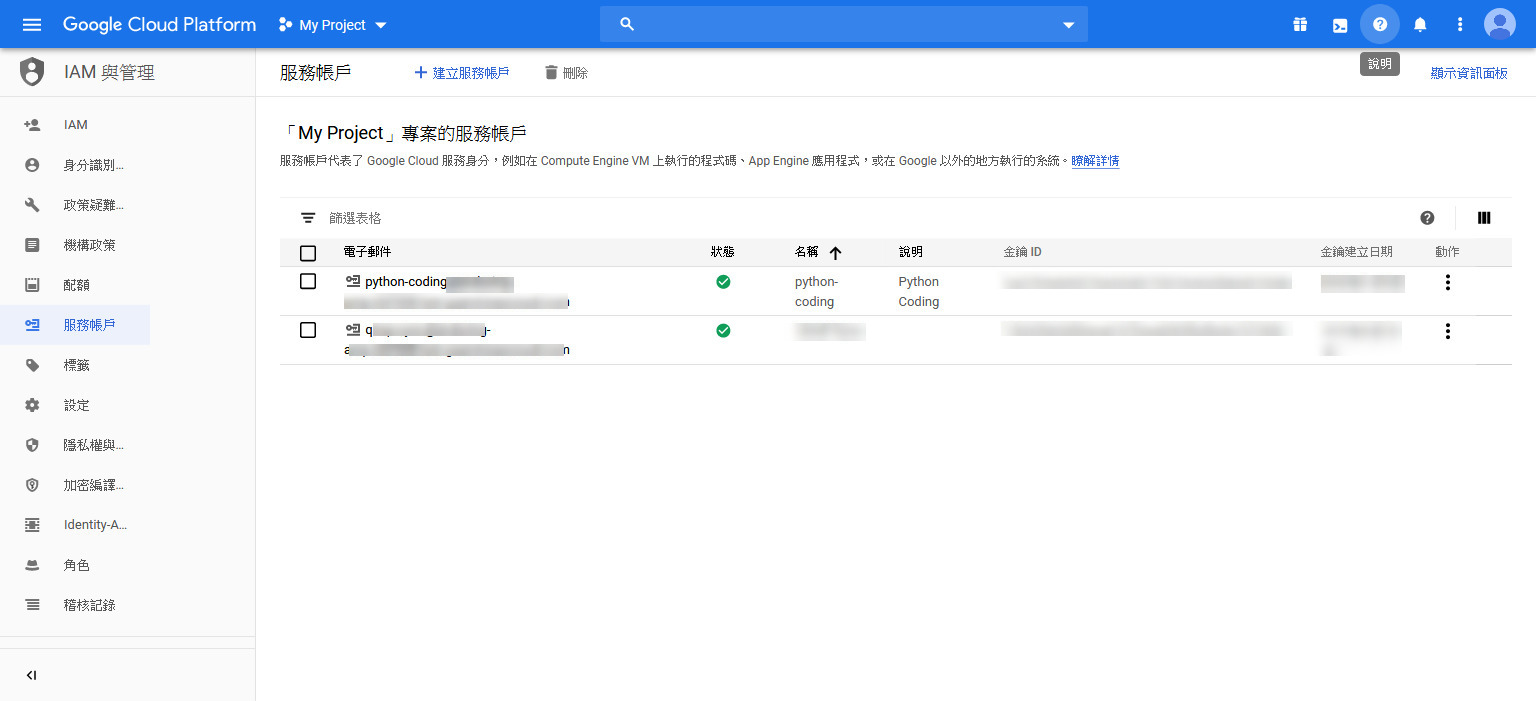Viewport: 1536px width, 701px height.
Task: Click green status check of python-coding row
Action: pos(723,282)
